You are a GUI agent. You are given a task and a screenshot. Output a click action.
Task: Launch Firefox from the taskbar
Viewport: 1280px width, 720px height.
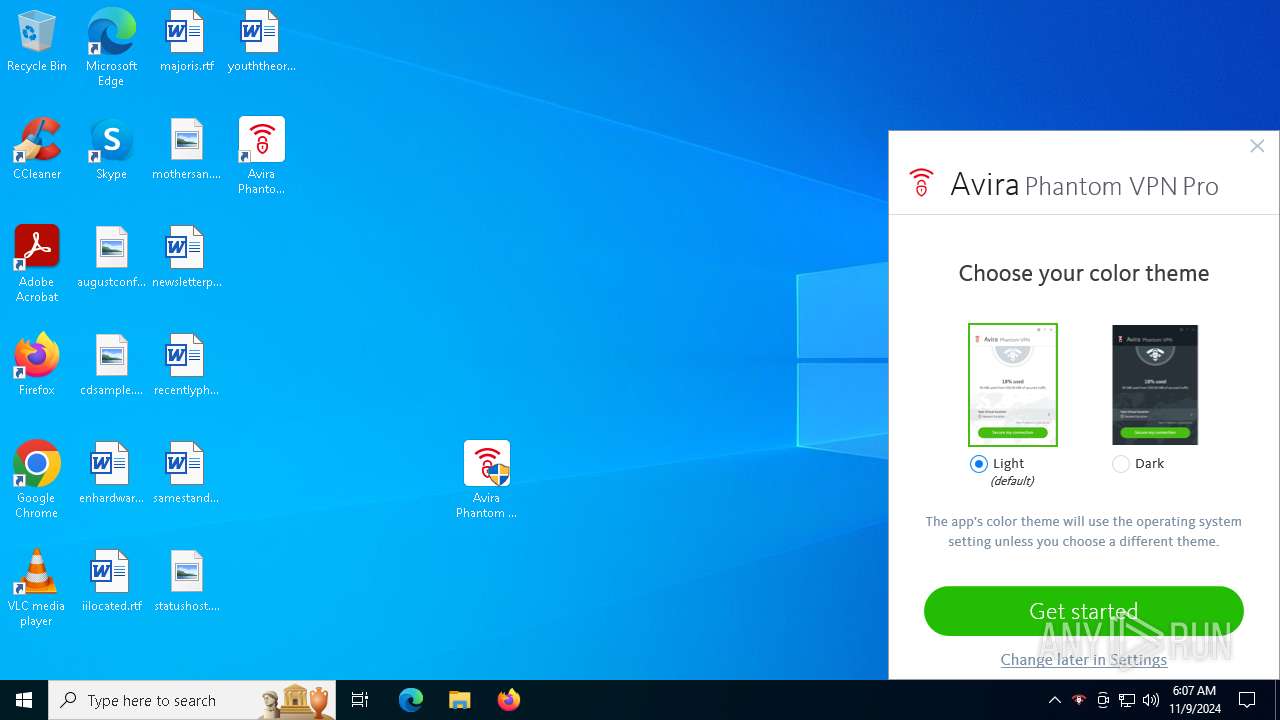[x=509, y=700]
